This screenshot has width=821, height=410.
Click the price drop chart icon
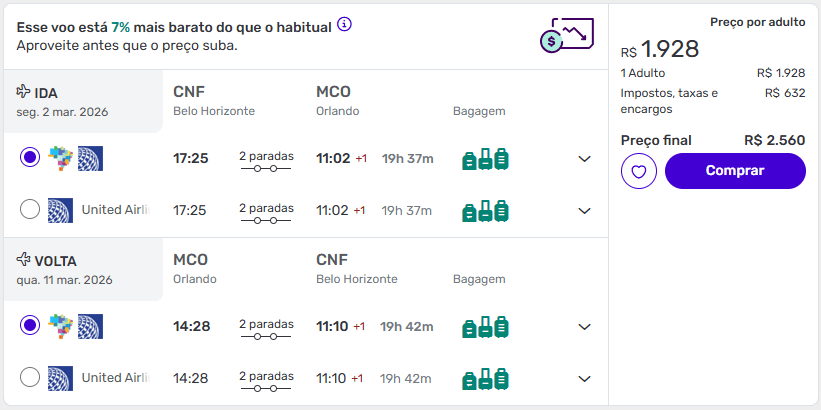pyautogui.click(x=565, y=37)
